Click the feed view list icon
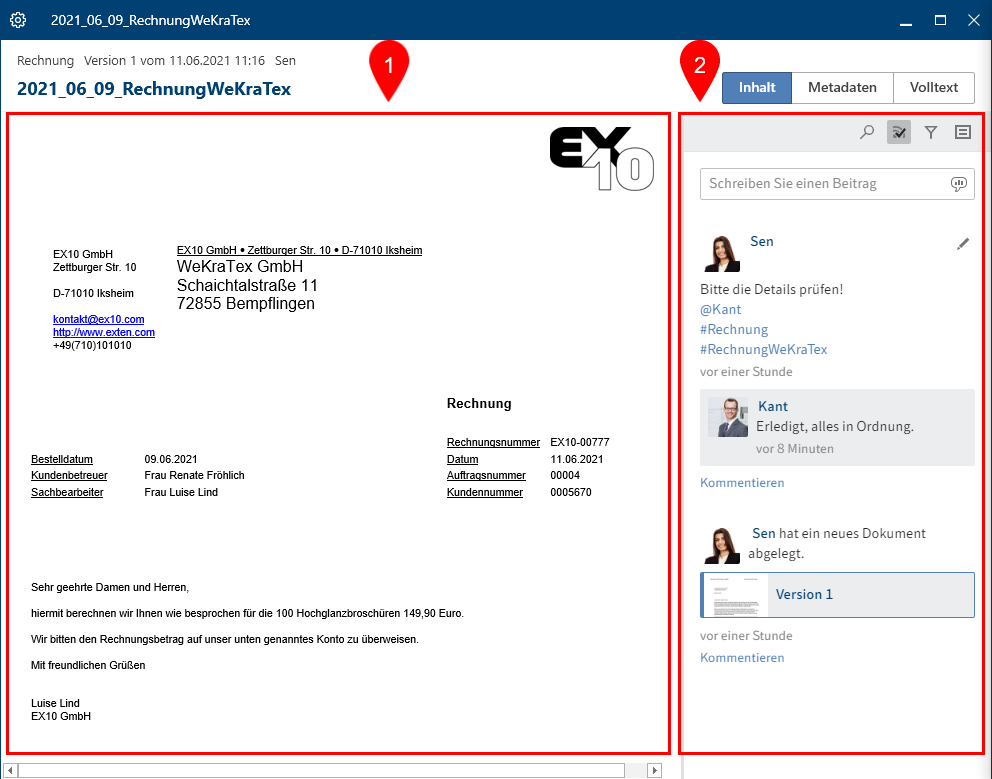 coord(963,132)
